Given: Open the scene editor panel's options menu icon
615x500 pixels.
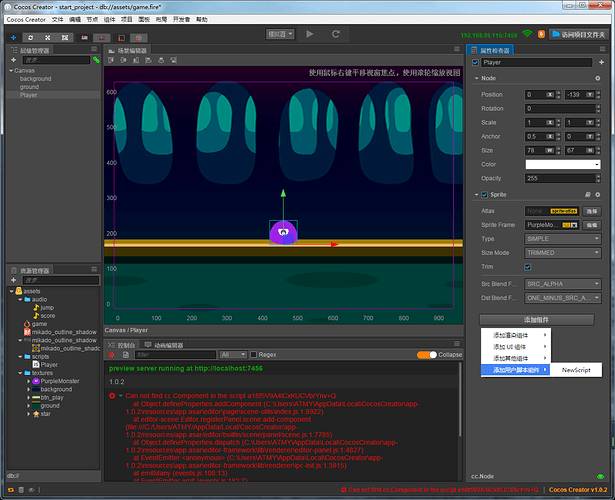Looking at the screenshot, I should [457, 49].
